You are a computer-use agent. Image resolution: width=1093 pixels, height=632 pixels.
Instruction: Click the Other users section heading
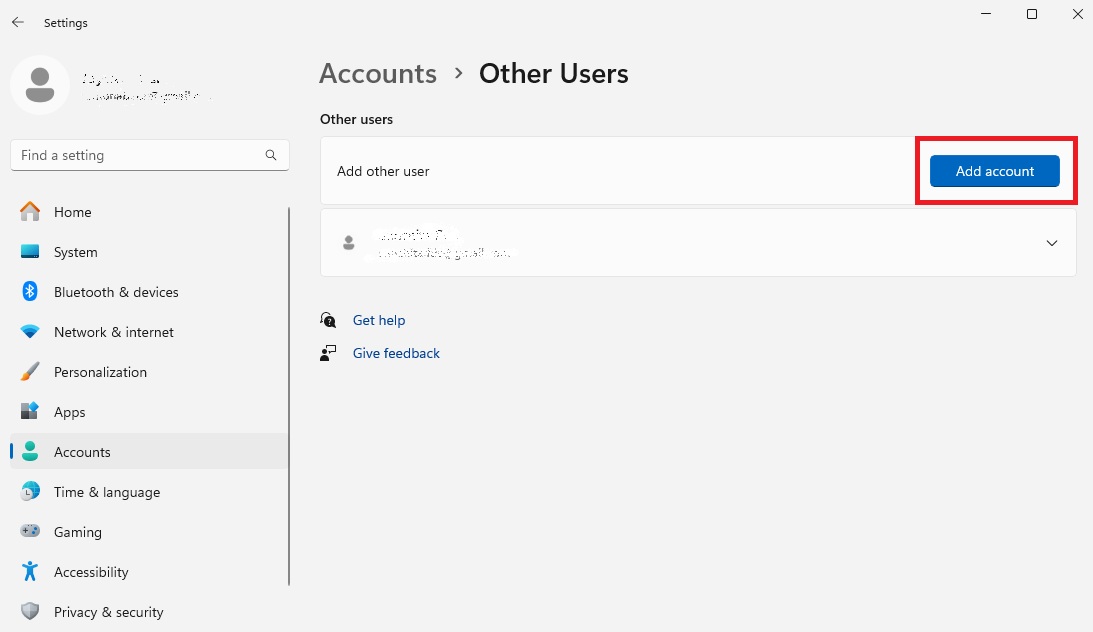[x=356, y=119]
